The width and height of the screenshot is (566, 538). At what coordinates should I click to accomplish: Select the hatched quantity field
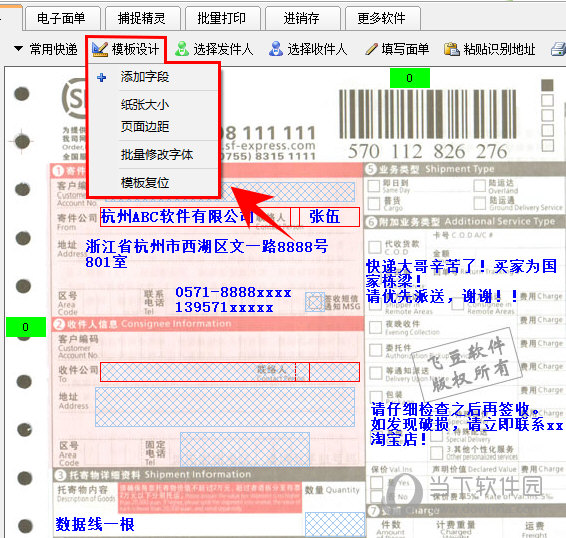point(335,524)
